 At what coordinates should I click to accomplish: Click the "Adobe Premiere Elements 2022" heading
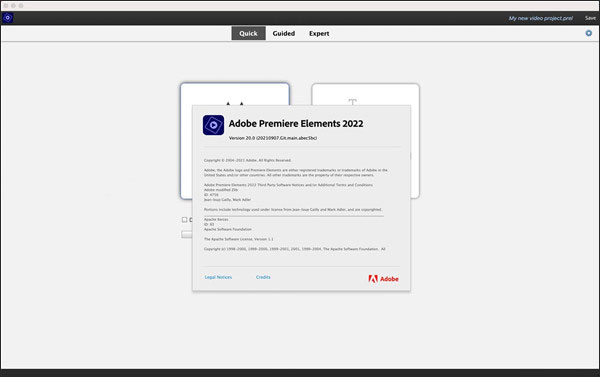tap(296, 124)
